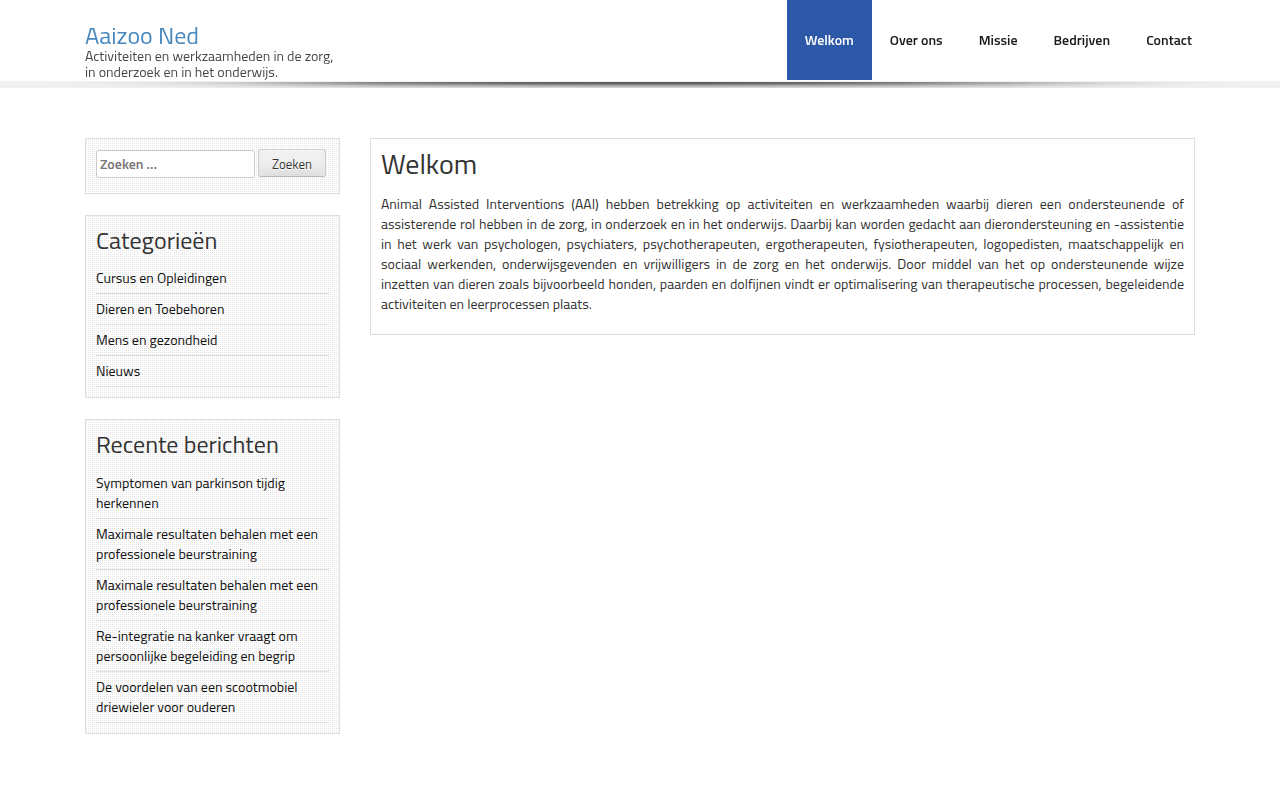The width and height of the screenshot is (1280, 800).
Task: Open the Cursus en Opleidingen category
Action: (161, 278)
